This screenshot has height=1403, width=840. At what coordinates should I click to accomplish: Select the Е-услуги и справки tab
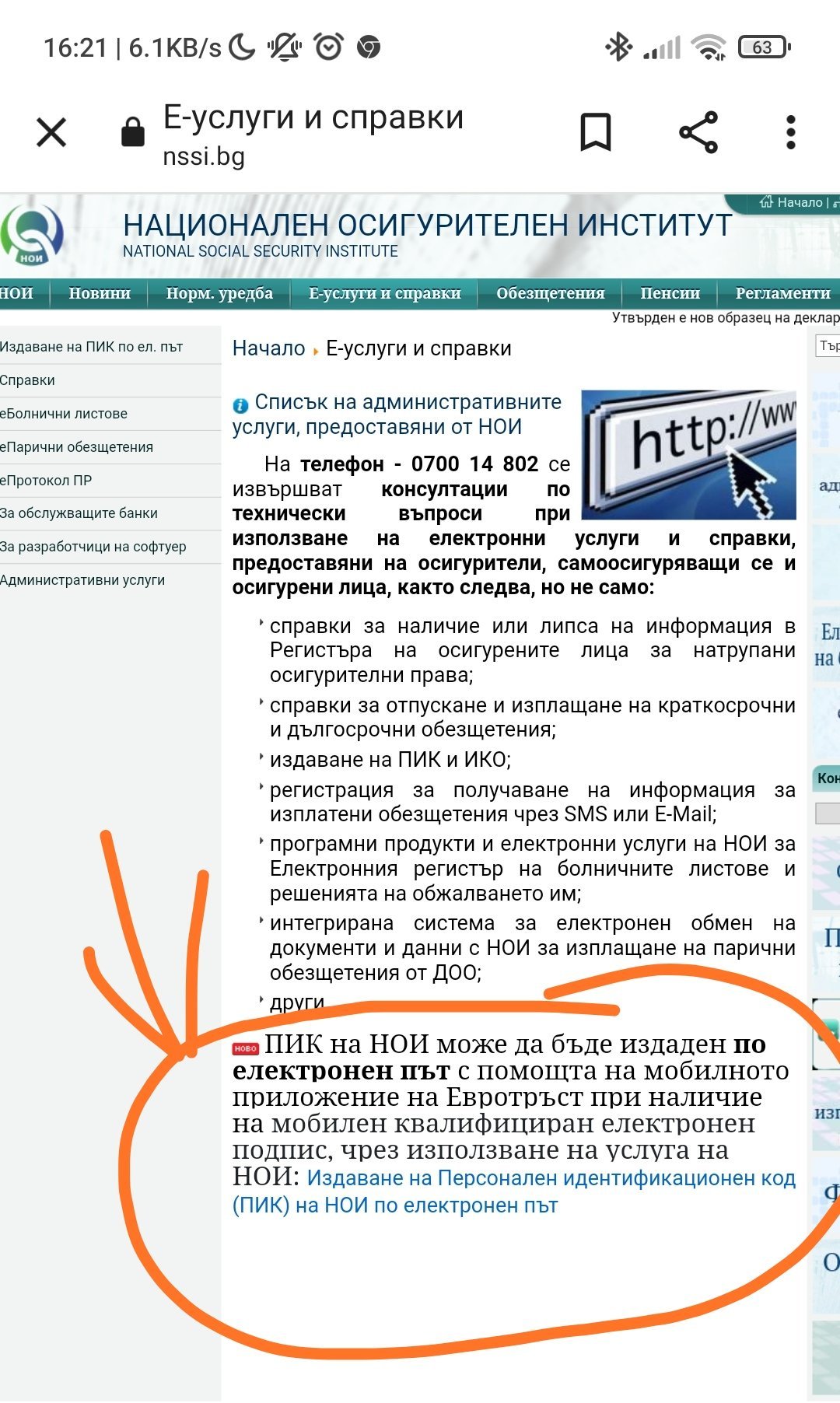[384, 293]
